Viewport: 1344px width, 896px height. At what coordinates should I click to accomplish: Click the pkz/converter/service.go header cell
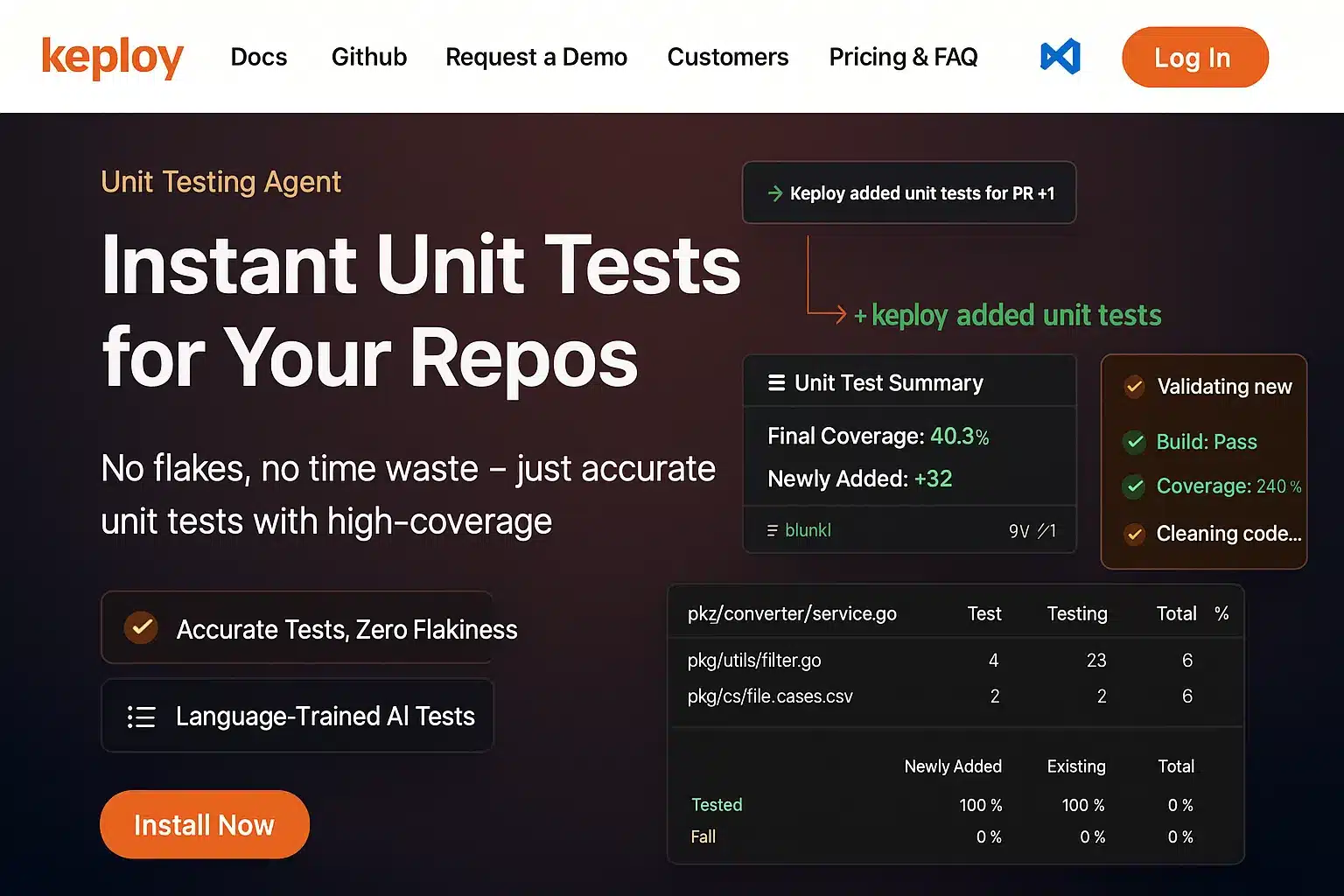pos(792,613)
